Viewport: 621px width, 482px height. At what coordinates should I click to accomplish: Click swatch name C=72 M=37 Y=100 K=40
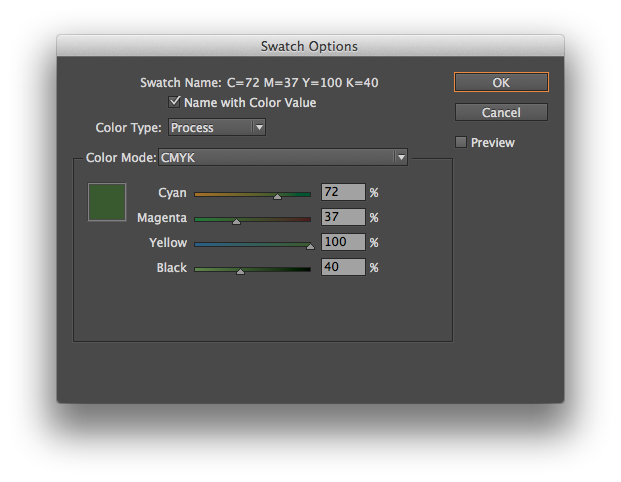pyautogui.click(x=303, y=82)
